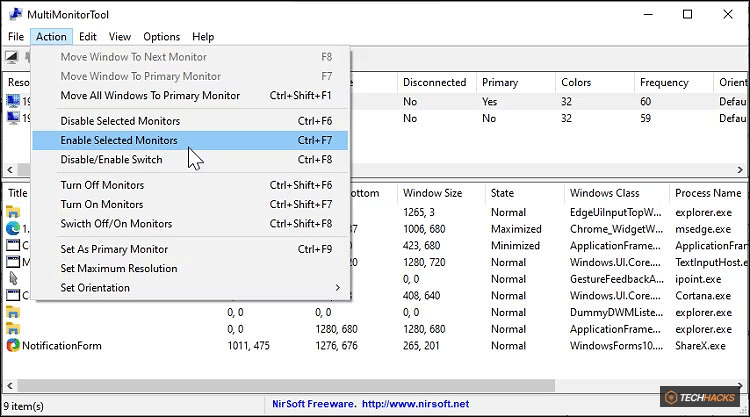Click the ApplicationFrame minimized row icon
Viewport: 750px width, 417px height.
[x=13, y=245]
